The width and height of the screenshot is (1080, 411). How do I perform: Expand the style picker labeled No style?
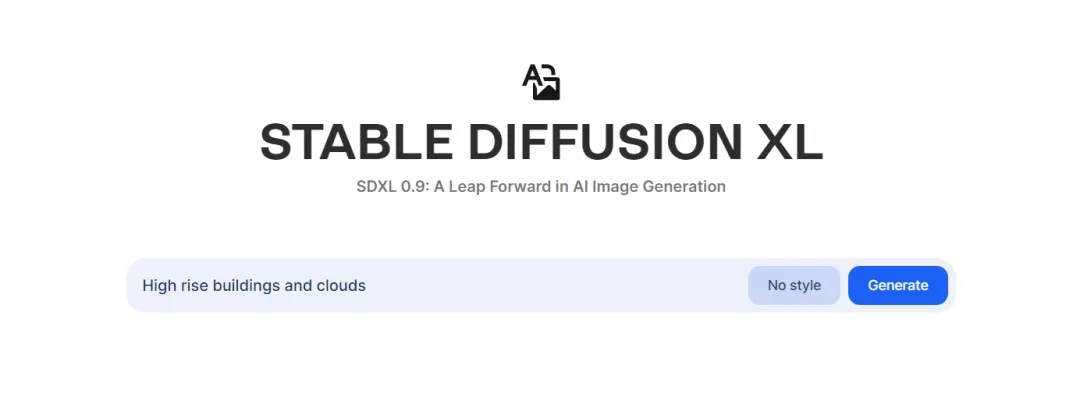tap(794, 285)
